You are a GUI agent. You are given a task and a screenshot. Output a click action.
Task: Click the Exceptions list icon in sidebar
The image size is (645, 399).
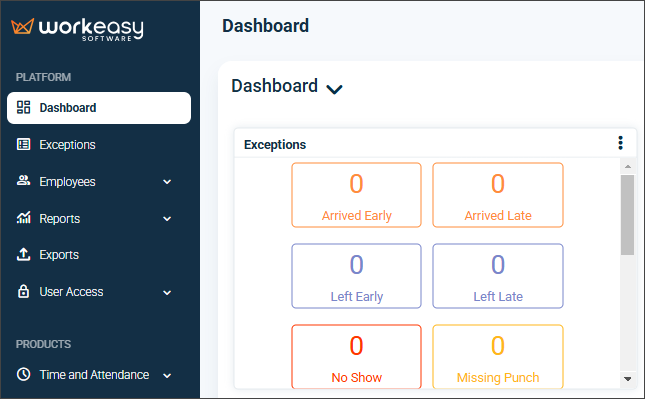click(x=23, y=144)
